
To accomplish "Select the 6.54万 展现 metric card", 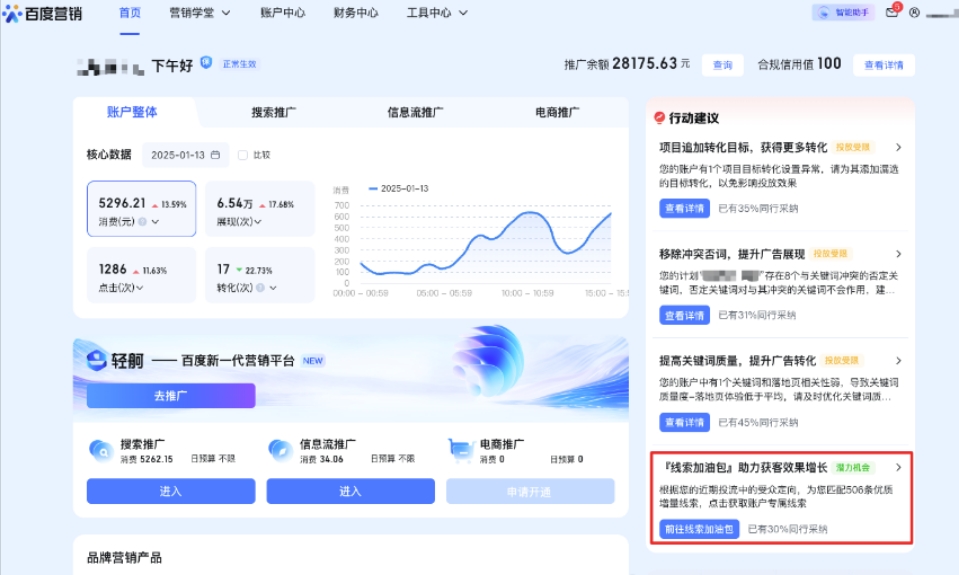I will click(x=259, y=209).
